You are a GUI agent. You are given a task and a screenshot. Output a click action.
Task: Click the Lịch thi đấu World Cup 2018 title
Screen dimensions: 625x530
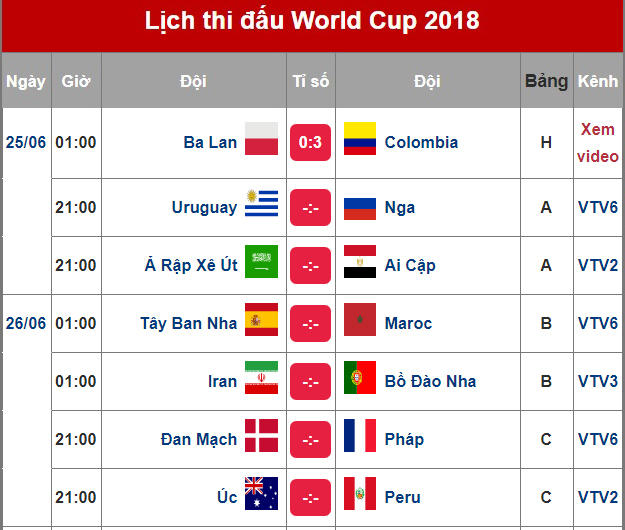point(312,20)
